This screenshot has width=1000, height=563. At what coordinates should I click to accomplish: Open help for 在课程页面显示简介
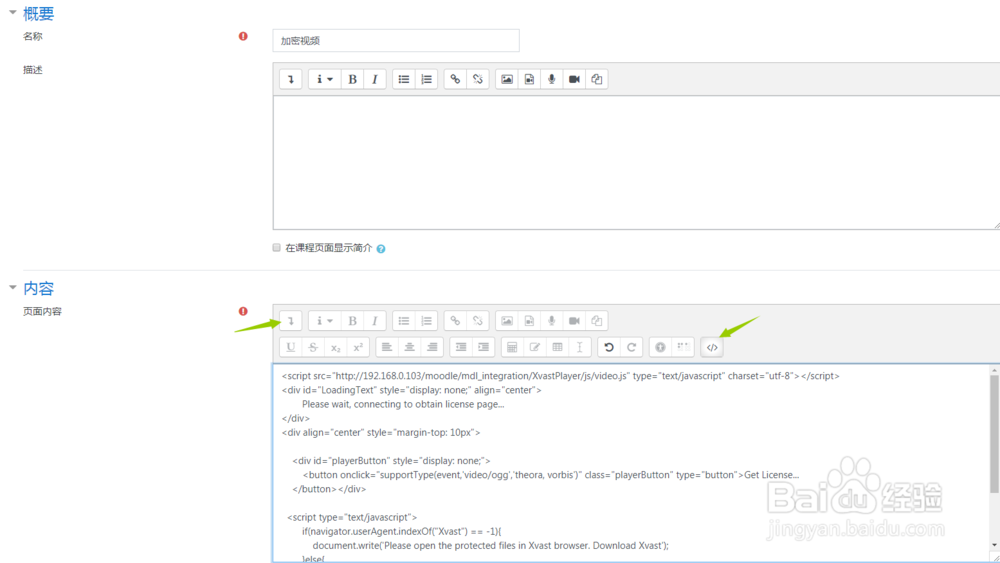(381, 249)
